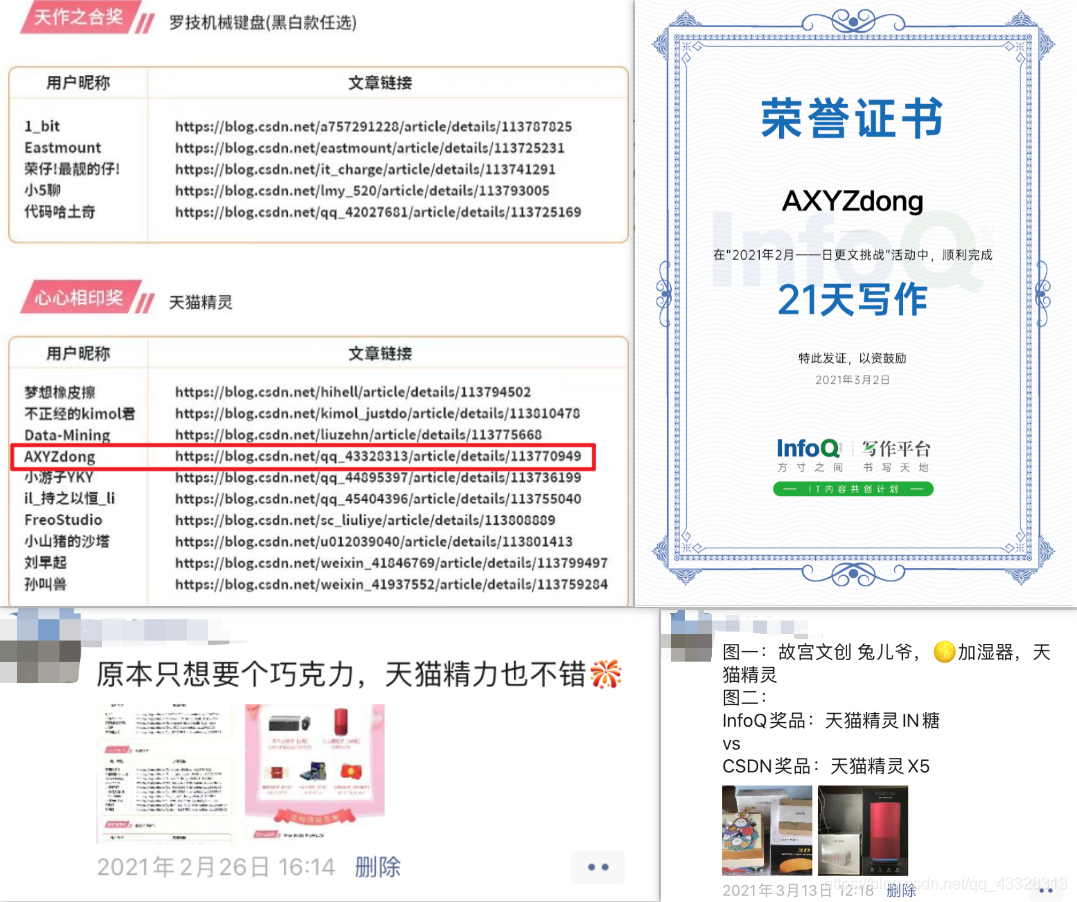
Task: Select the nickname 1_bit
Action: (x=42, y=126)
